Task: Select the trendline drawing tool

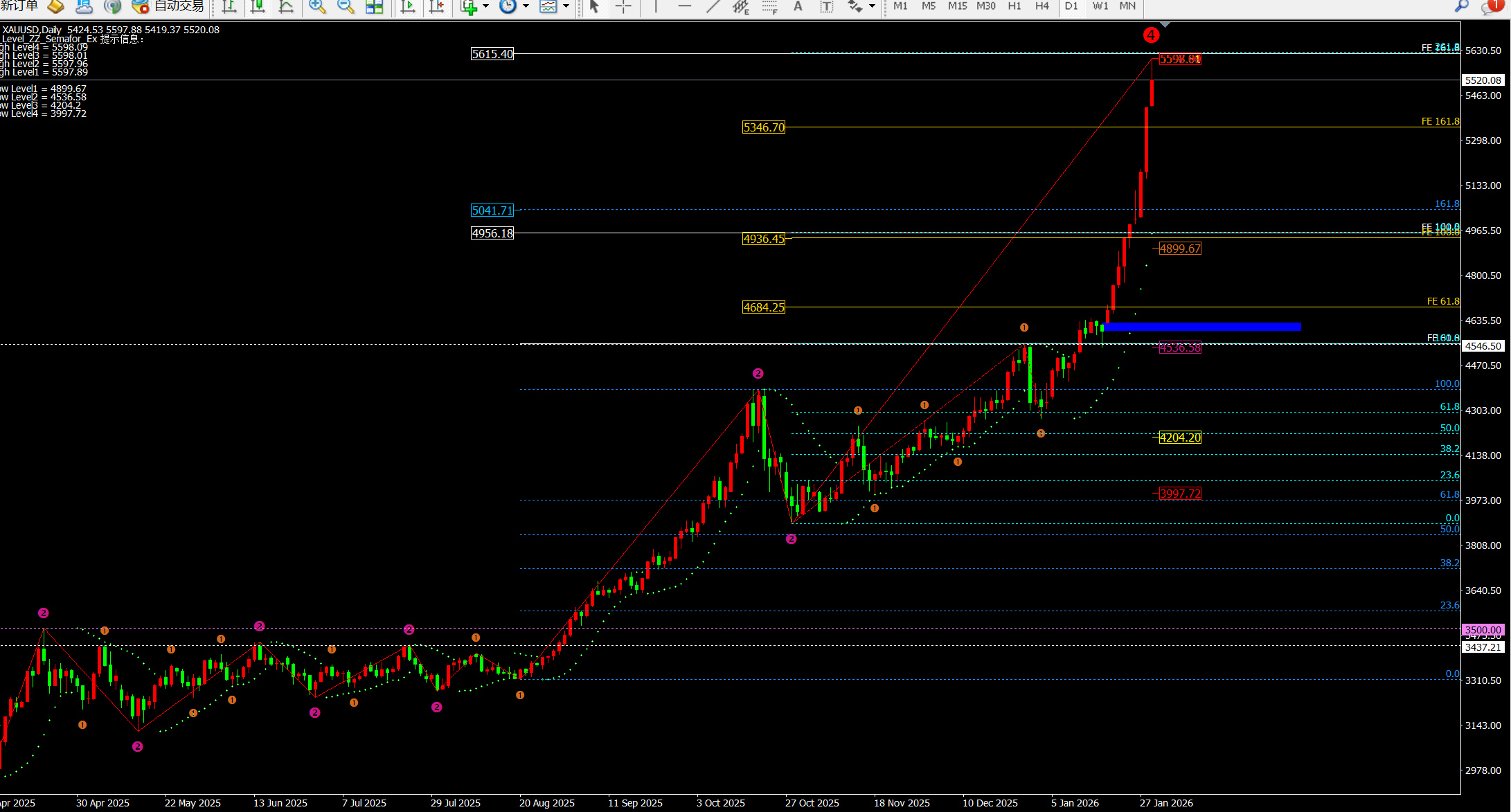Action: click(713, 7)
